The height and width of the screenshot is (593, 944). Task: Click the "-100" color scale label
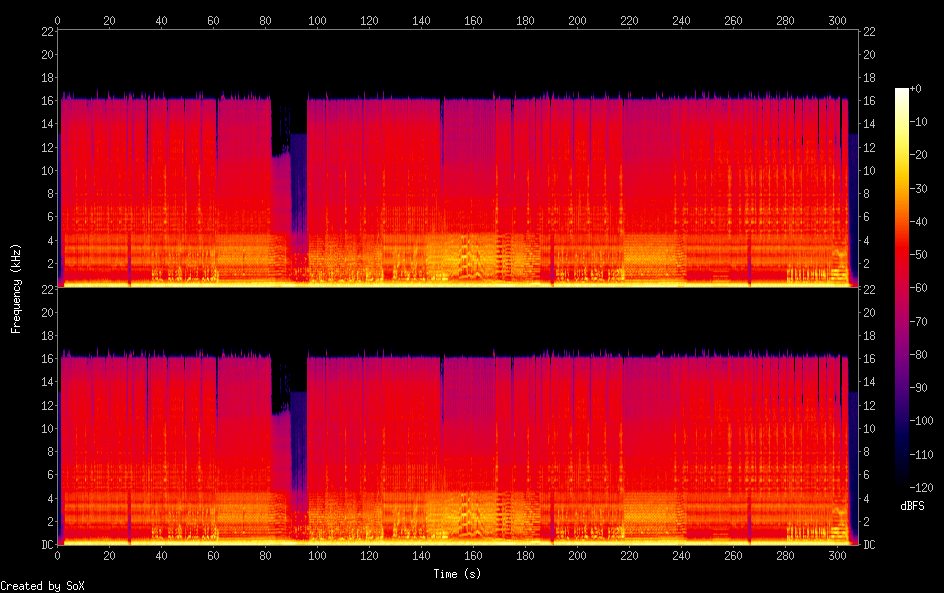(x=921, y=421)
